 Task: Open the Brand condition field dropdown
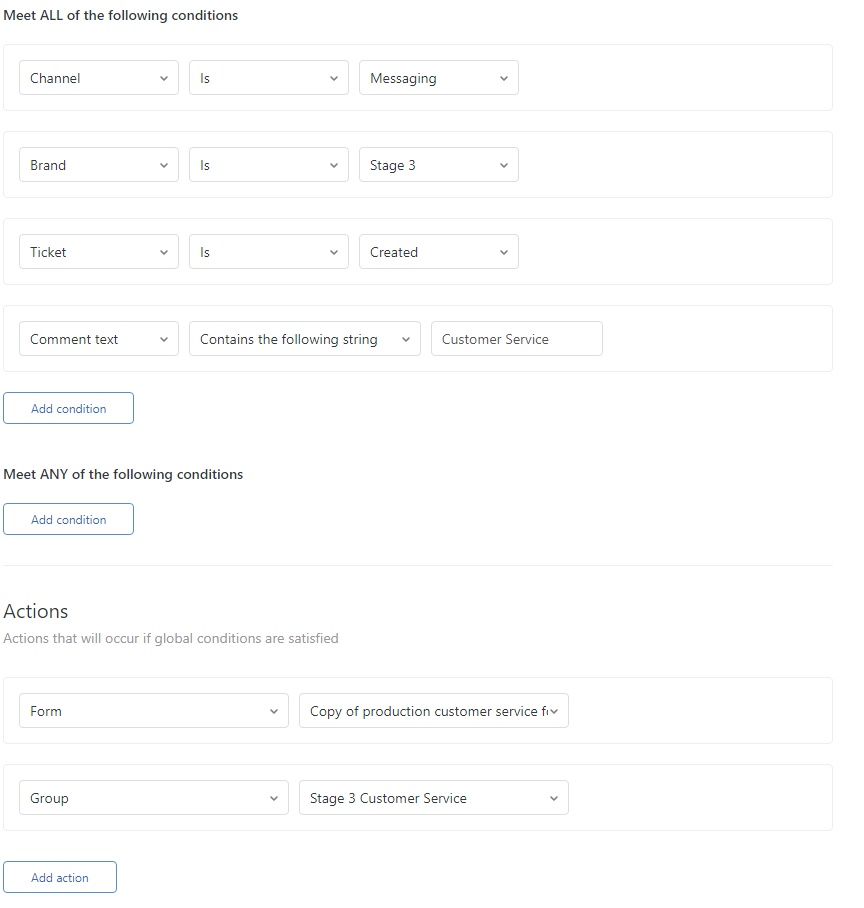(98, 165)
